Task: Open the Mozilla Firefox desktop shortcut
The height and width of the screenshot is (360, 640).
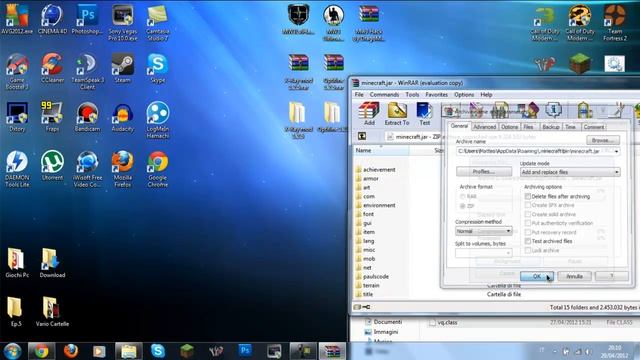Action: (x=122, y=169)
